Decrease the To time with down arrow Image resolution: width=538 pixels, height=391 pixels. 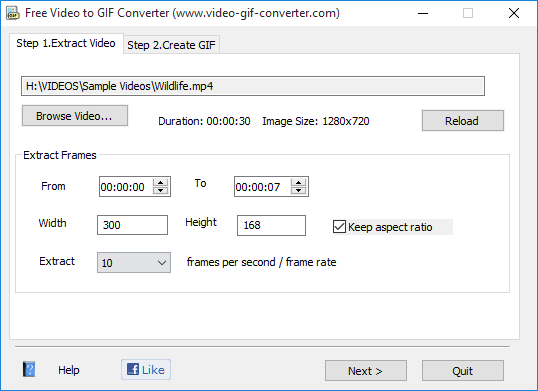(299, 190)
